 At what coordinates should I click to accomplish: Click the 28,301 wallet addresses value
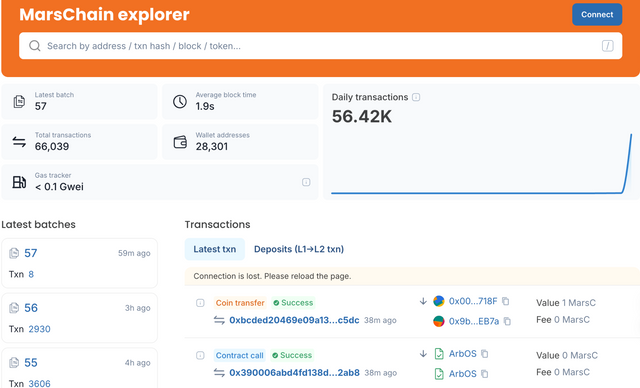coord(212,146)
